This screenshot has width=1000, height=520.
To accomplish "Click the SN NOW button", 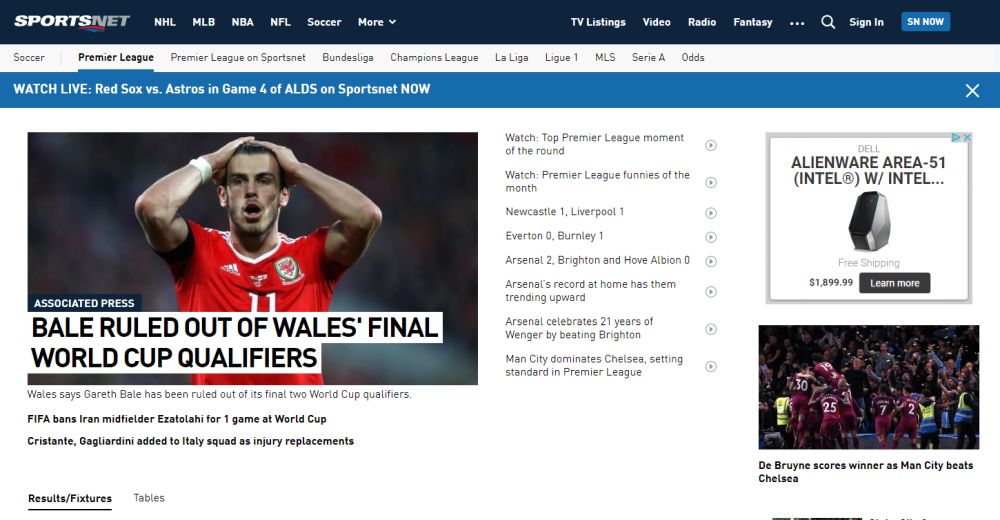I will point(925,22).
